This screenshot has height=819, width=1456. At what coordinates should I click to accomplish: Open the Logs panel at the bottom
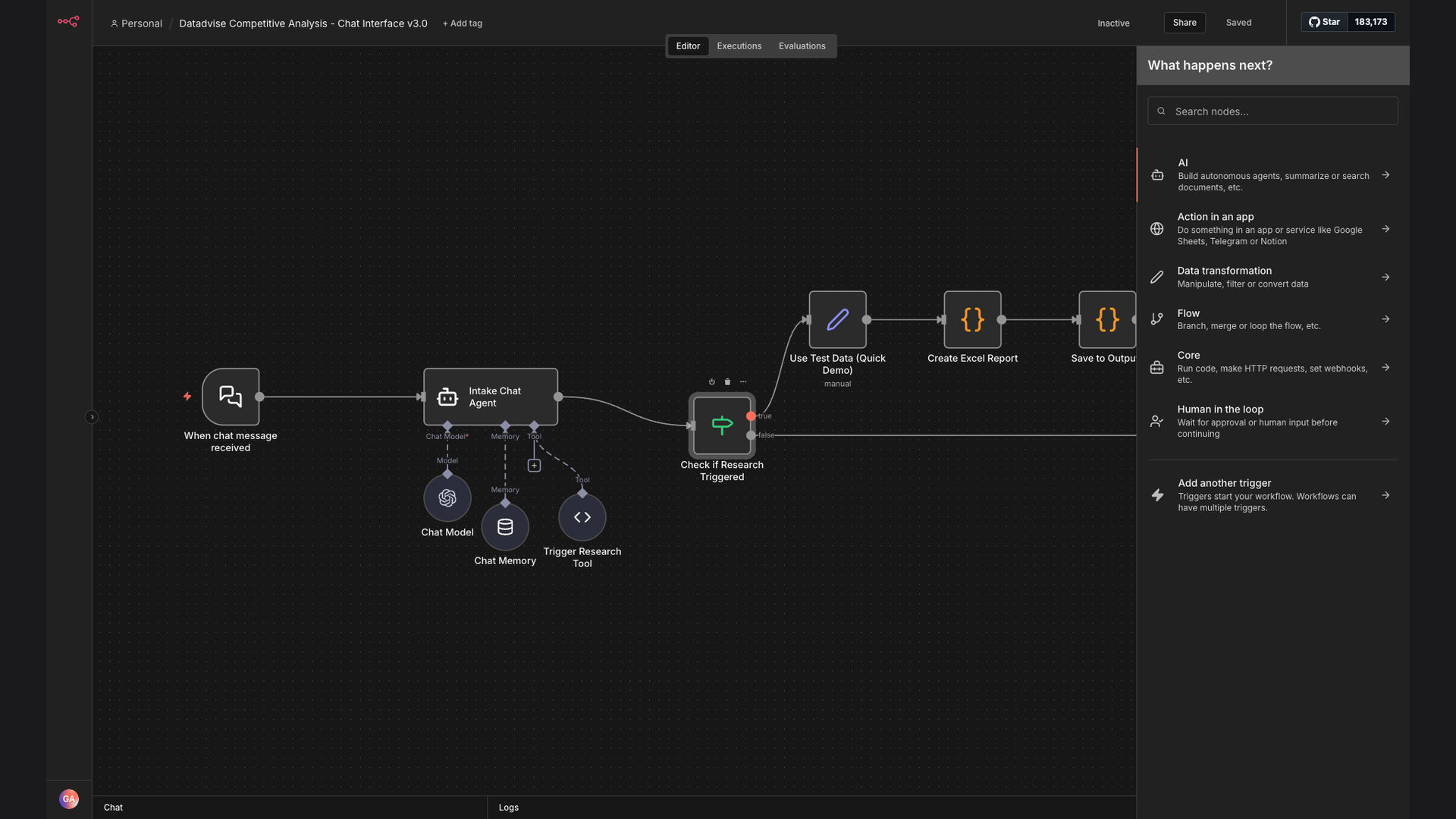(508, 808)
